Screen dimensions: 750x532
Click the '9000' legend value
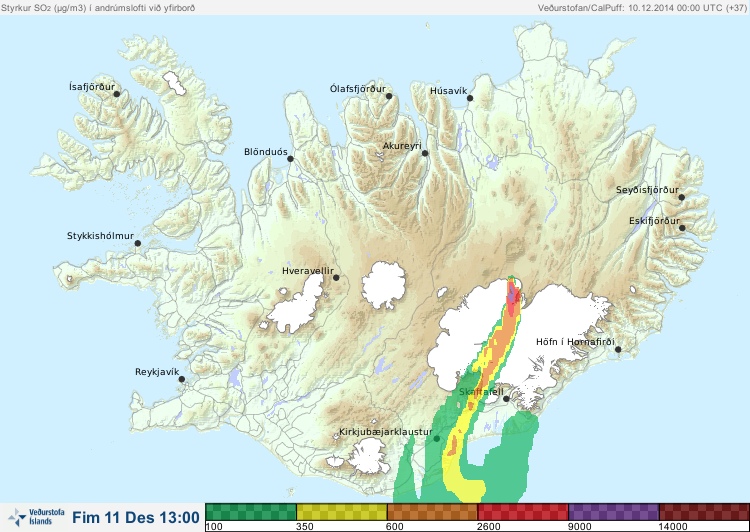pos(580,527)
